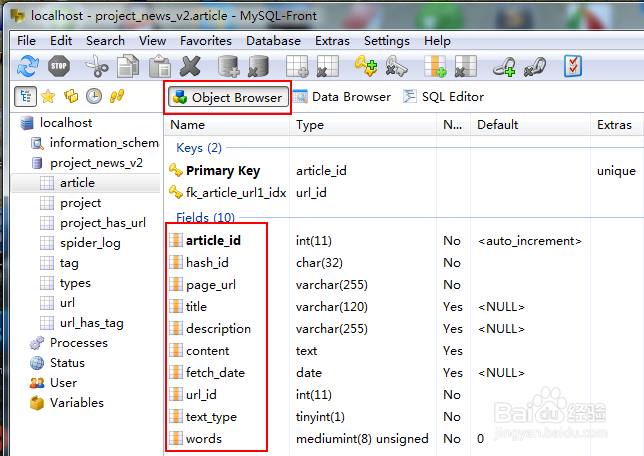Screen dimensions: 644x456
Task: Click the Refresh toolbar icon
Action: [28, 66]
